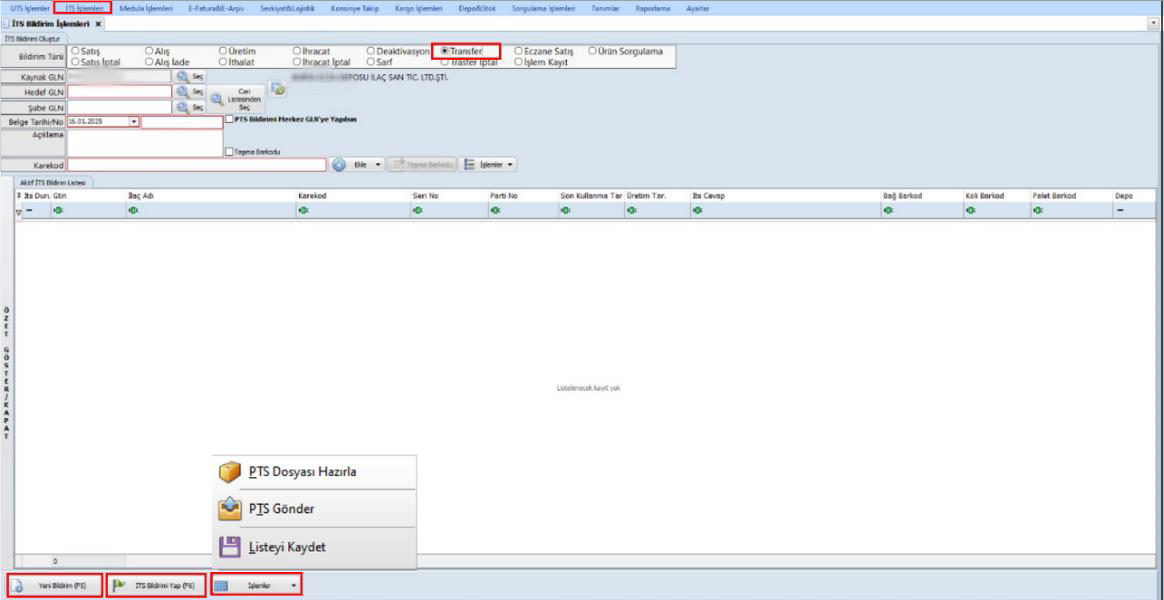
Task: Click the round blue icon beside Karekod field
Action: 339,165
